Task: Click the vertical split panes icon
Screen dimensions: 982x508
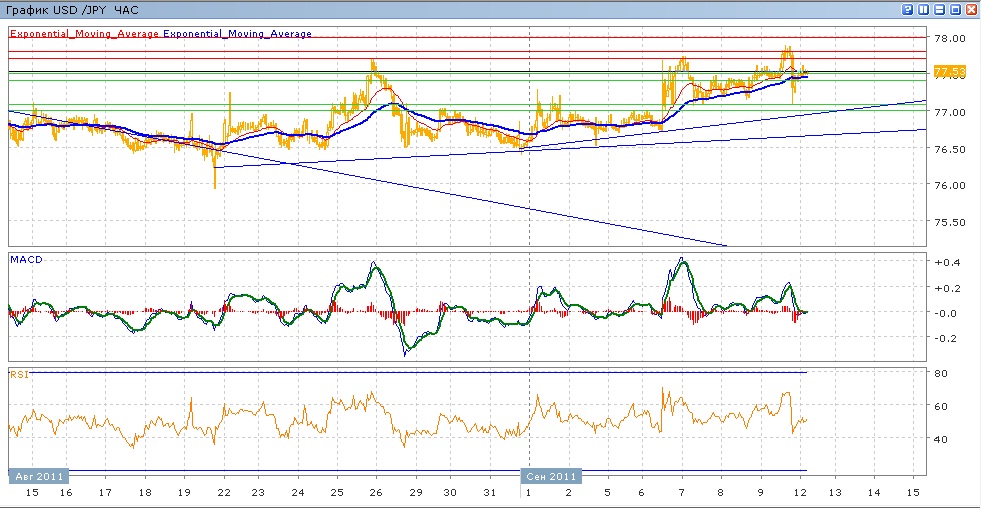Action: click(x=924, y=9)
